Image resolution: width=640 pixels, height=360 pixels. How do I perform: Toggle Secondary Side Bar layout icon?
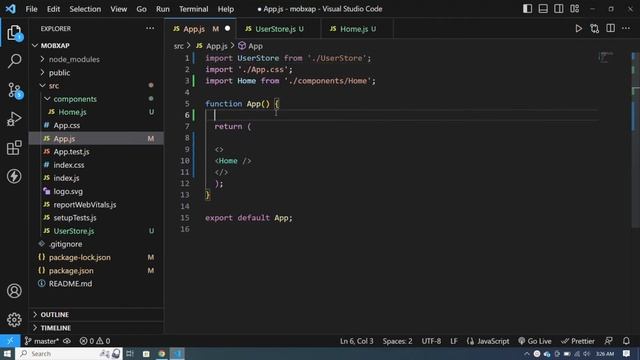pos(559,9)
